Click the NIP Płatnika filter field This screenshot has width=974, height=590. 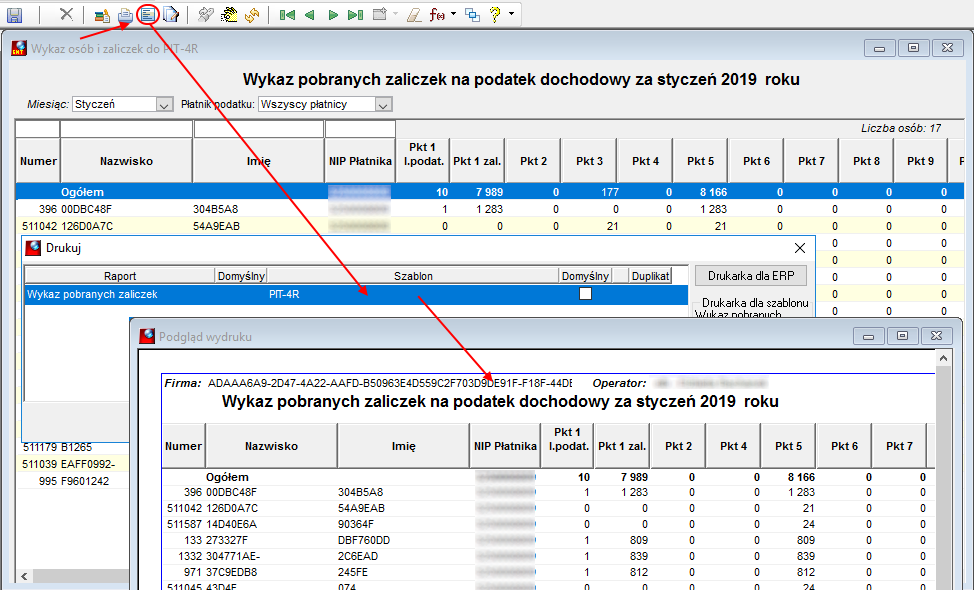[x=360, y=129]
